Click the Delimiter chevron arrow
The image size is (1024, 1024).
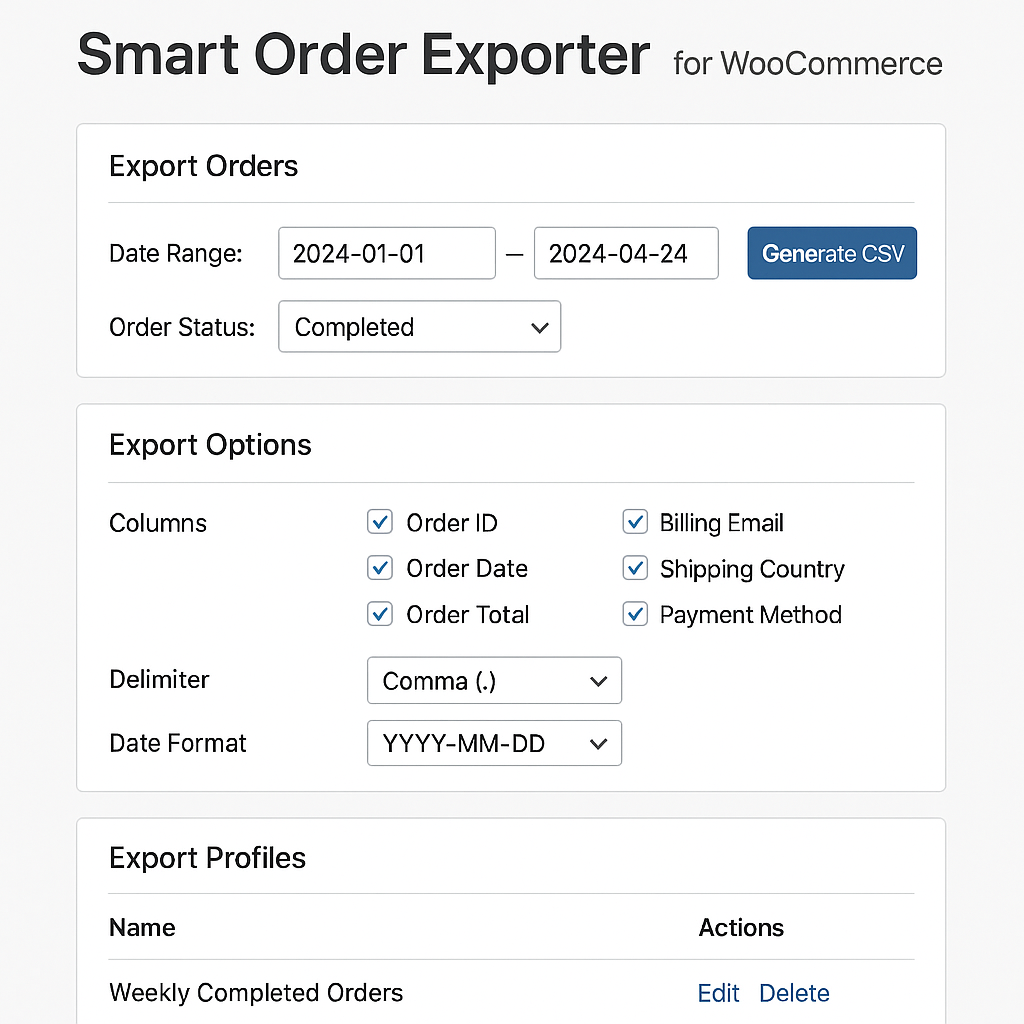click(x=599, y=682)
